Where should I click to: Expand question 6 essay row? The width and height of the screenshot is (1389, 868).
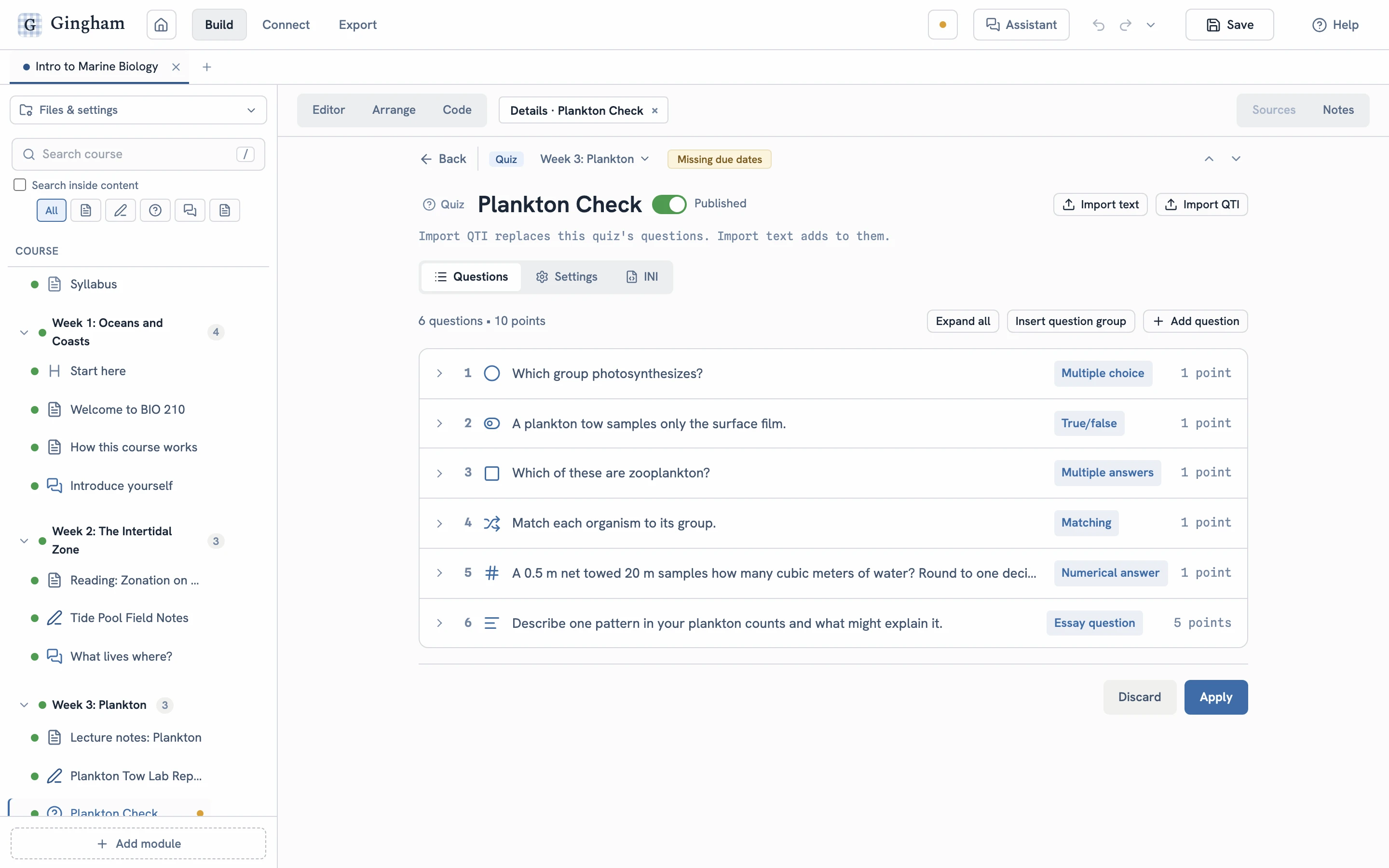439,624
